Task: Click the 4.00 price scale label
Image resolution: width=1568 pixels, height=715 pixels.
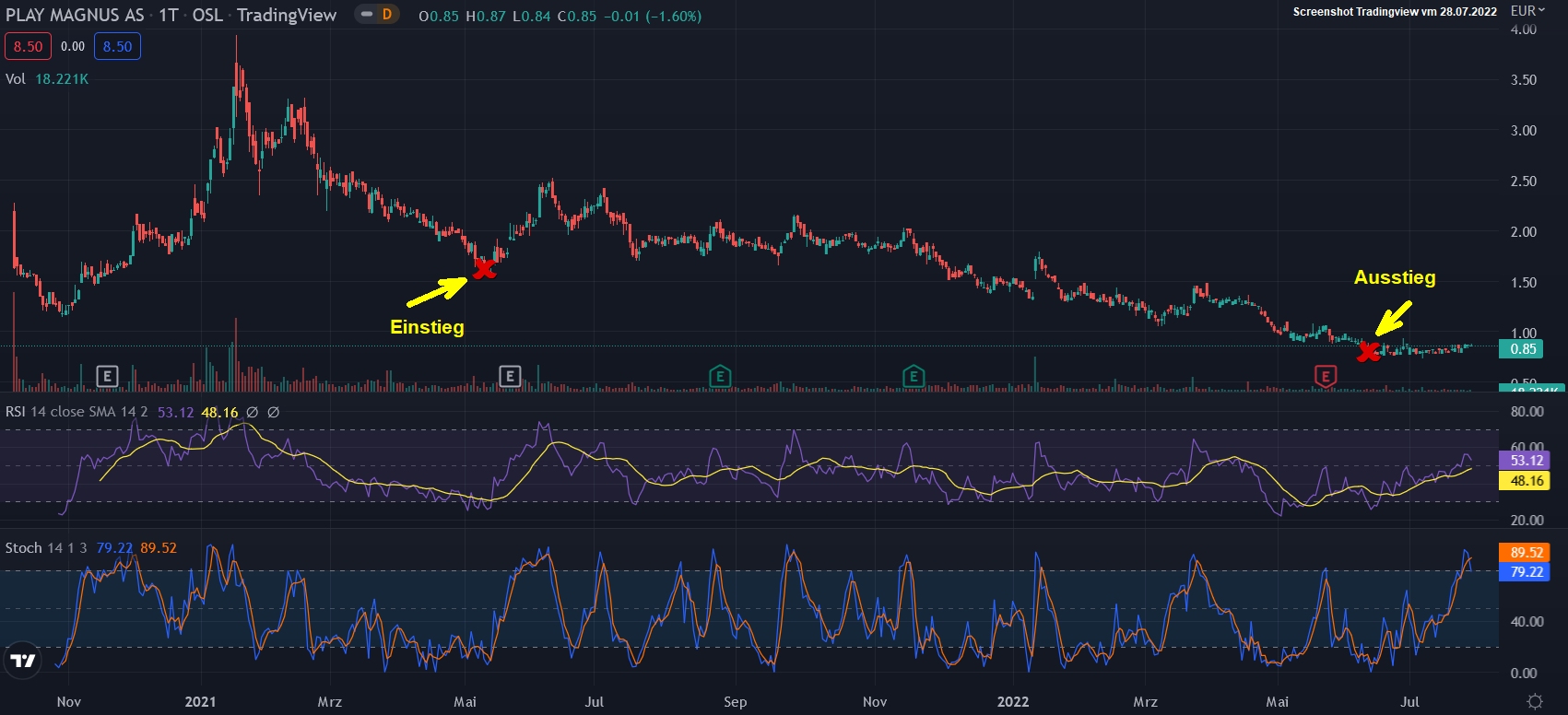Action: click(x=1524, y=29)
